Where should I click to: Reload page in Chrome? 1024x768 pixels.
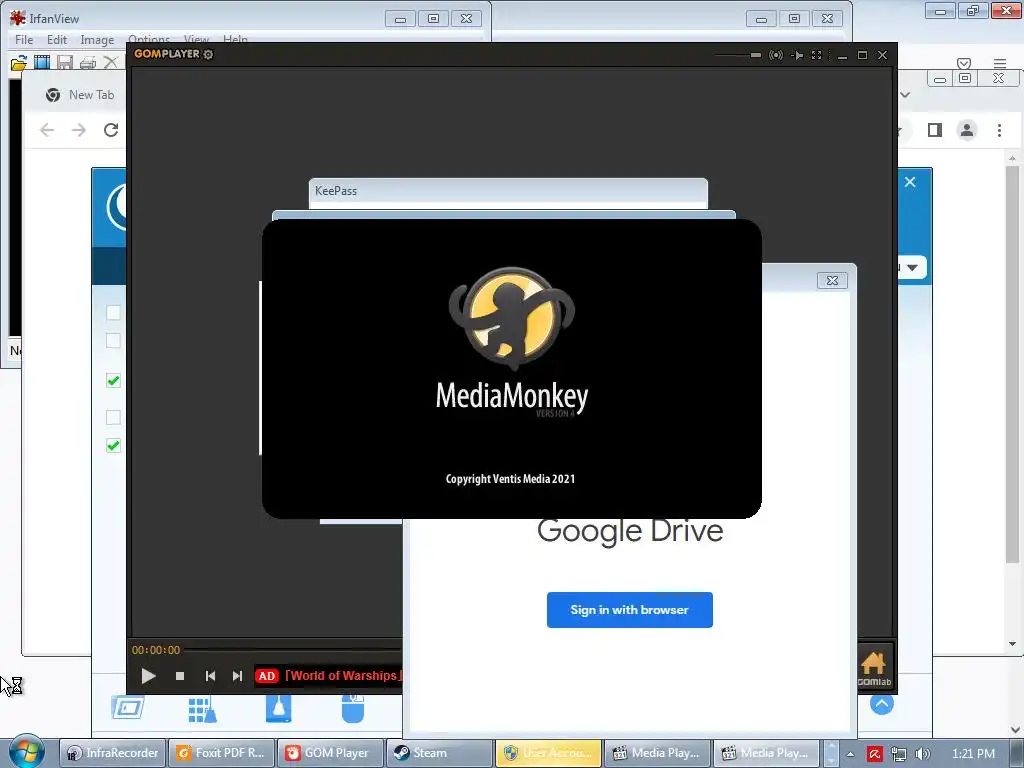(x=111, y=130)
